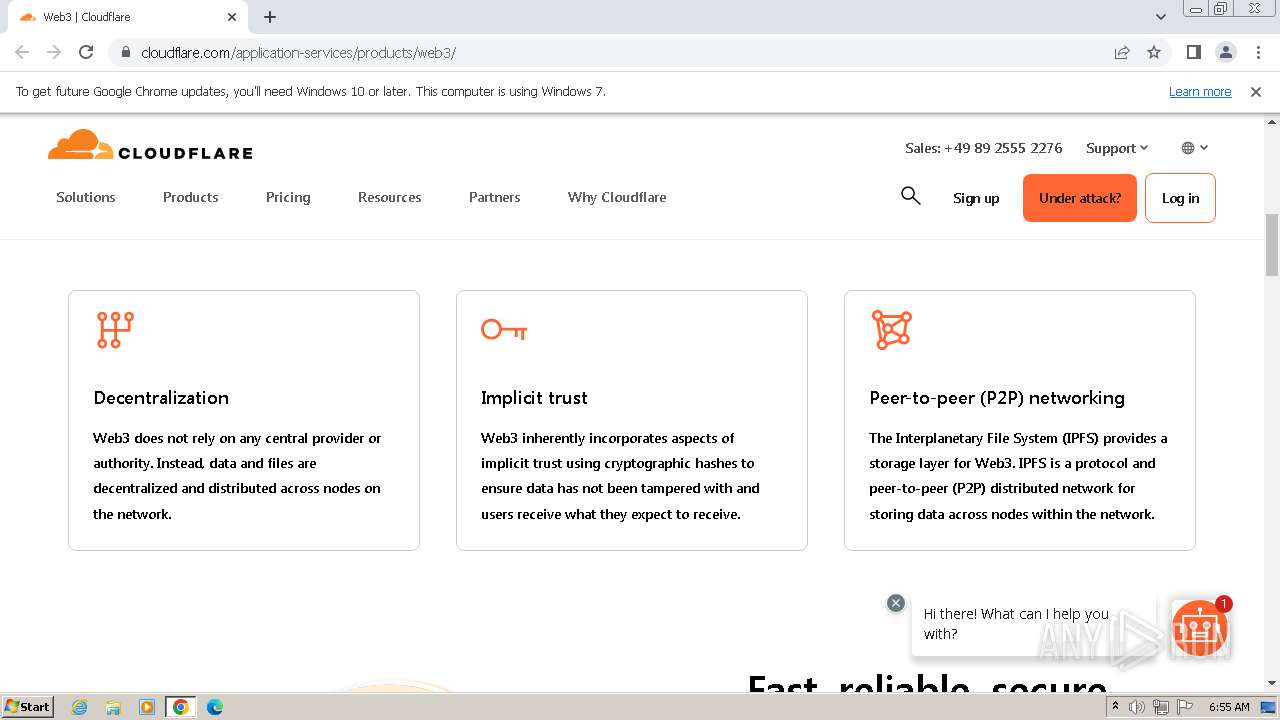This screenshot has height=720, width=1280.
Task: Click the Decentralization heading
Action: coord(161,398)
